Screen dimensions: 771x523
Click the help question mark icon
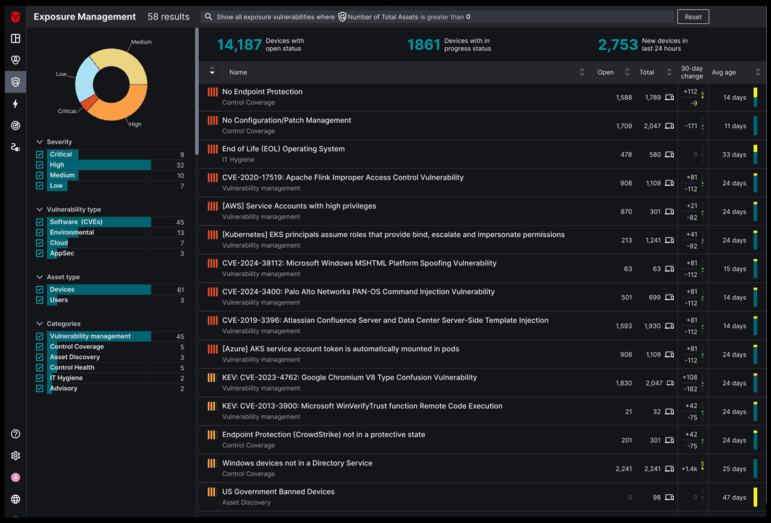[15, 434]
